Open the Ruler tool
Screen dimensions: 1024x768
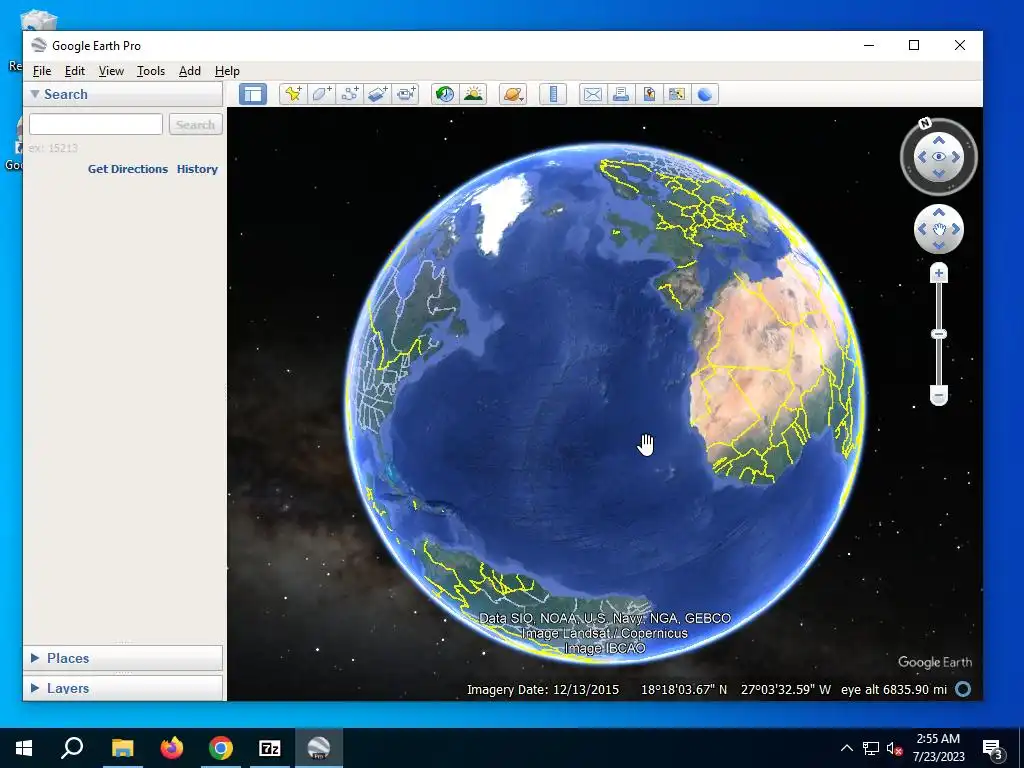553,94
